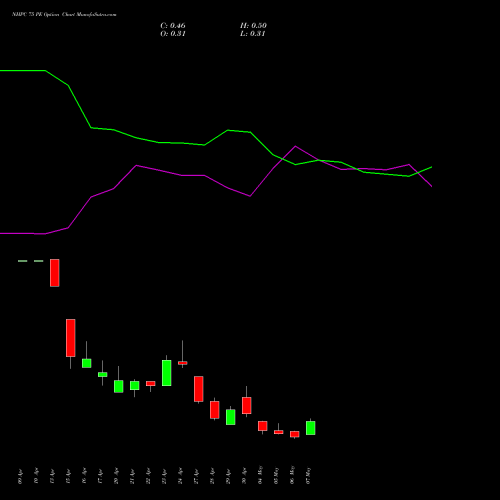Click the '21 Apr' date axis label
The height and width of the screenshot is (500, 500).
click(x=132, y=477)
